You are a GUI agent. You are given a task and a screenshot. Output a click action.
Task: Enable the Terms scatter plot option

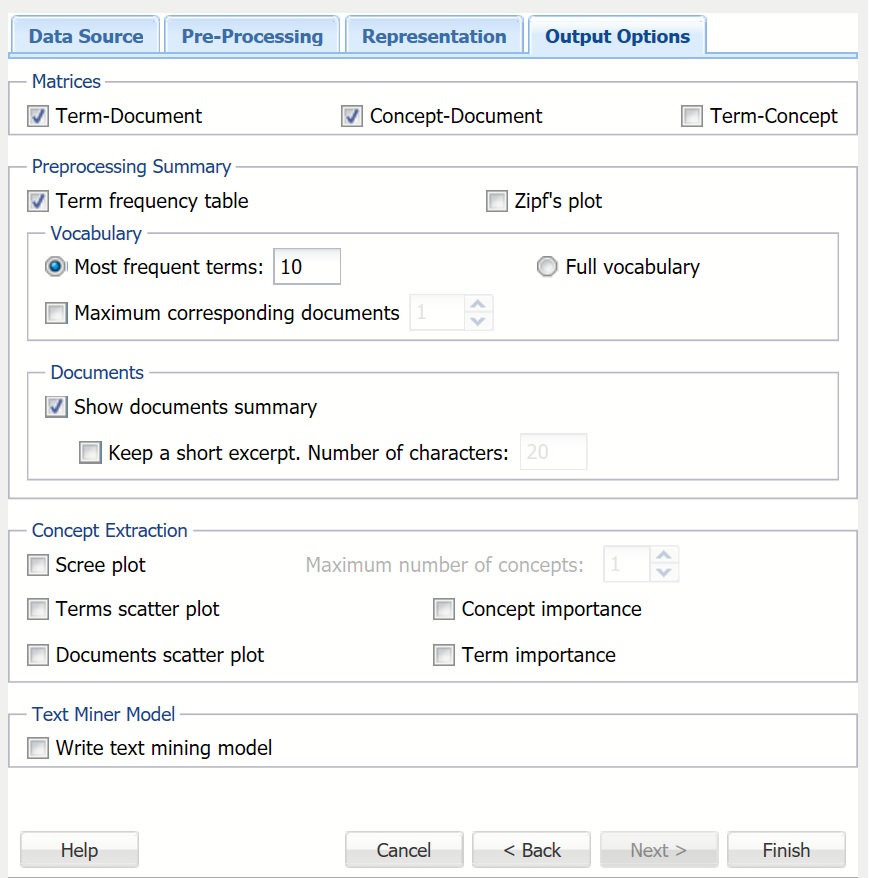pos(38,609)
